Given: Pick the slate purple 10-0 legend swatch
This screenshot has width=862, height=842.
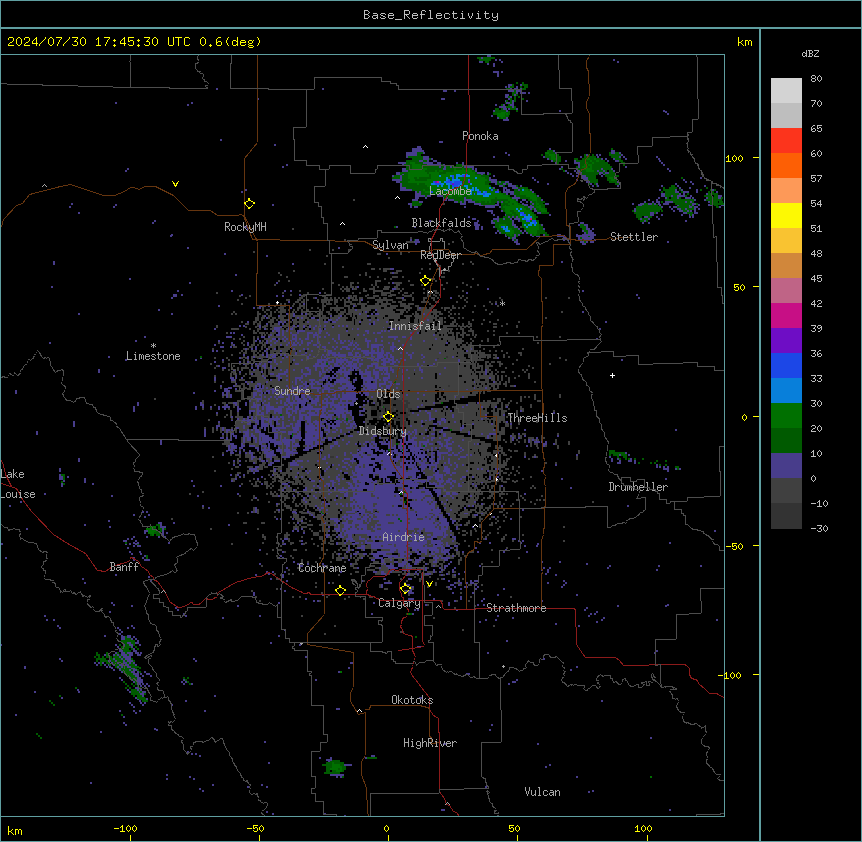Looking at the screenshot, I should [786, 466].
